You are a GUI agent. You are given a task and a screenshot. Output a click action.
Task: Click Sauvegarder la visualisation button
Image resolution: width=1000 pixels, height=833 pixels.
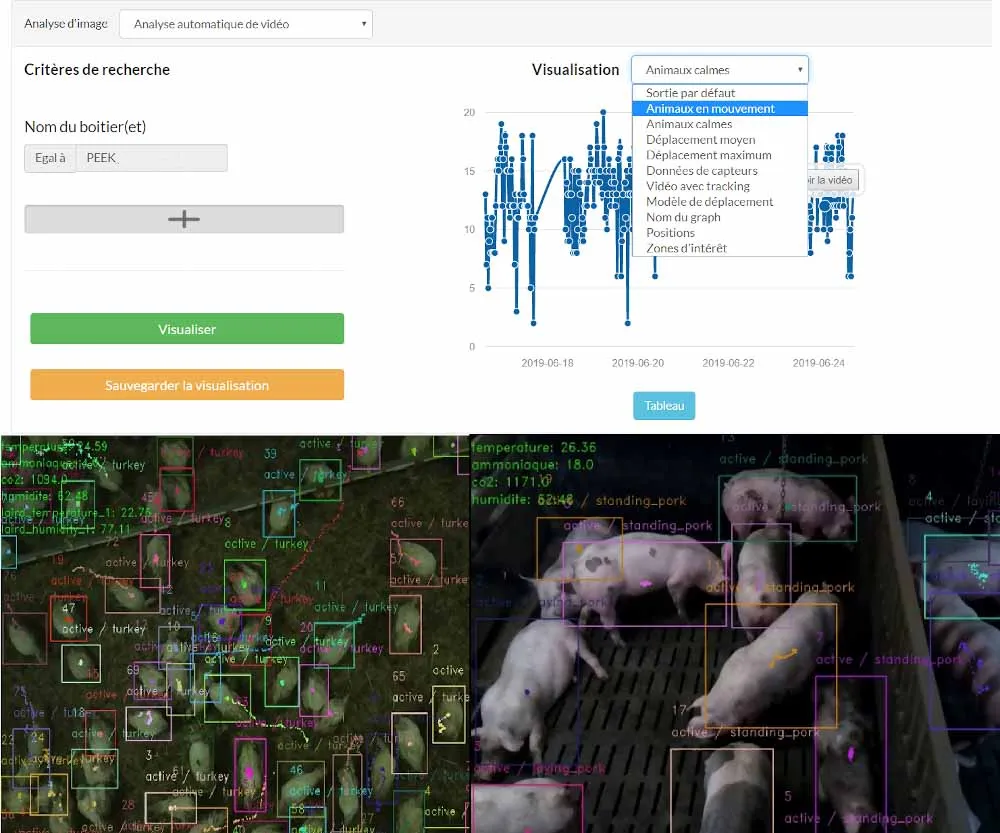187,385
